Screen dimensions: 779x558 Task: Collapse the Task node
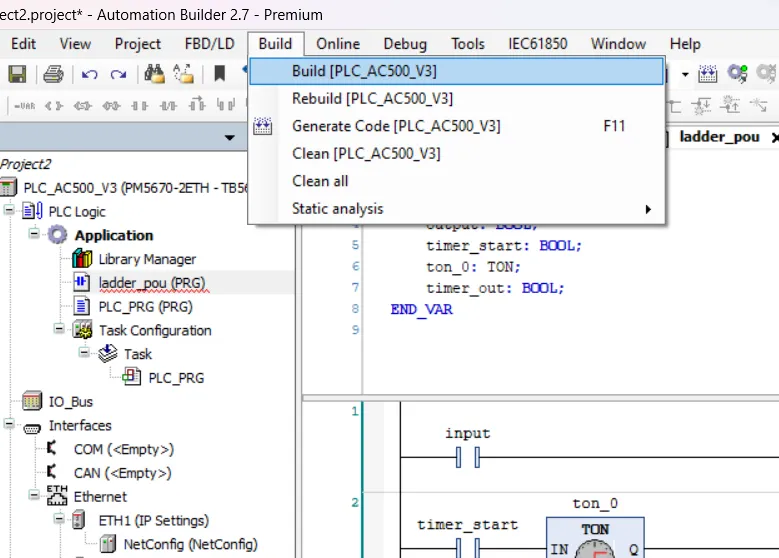[x=84, y=352]
